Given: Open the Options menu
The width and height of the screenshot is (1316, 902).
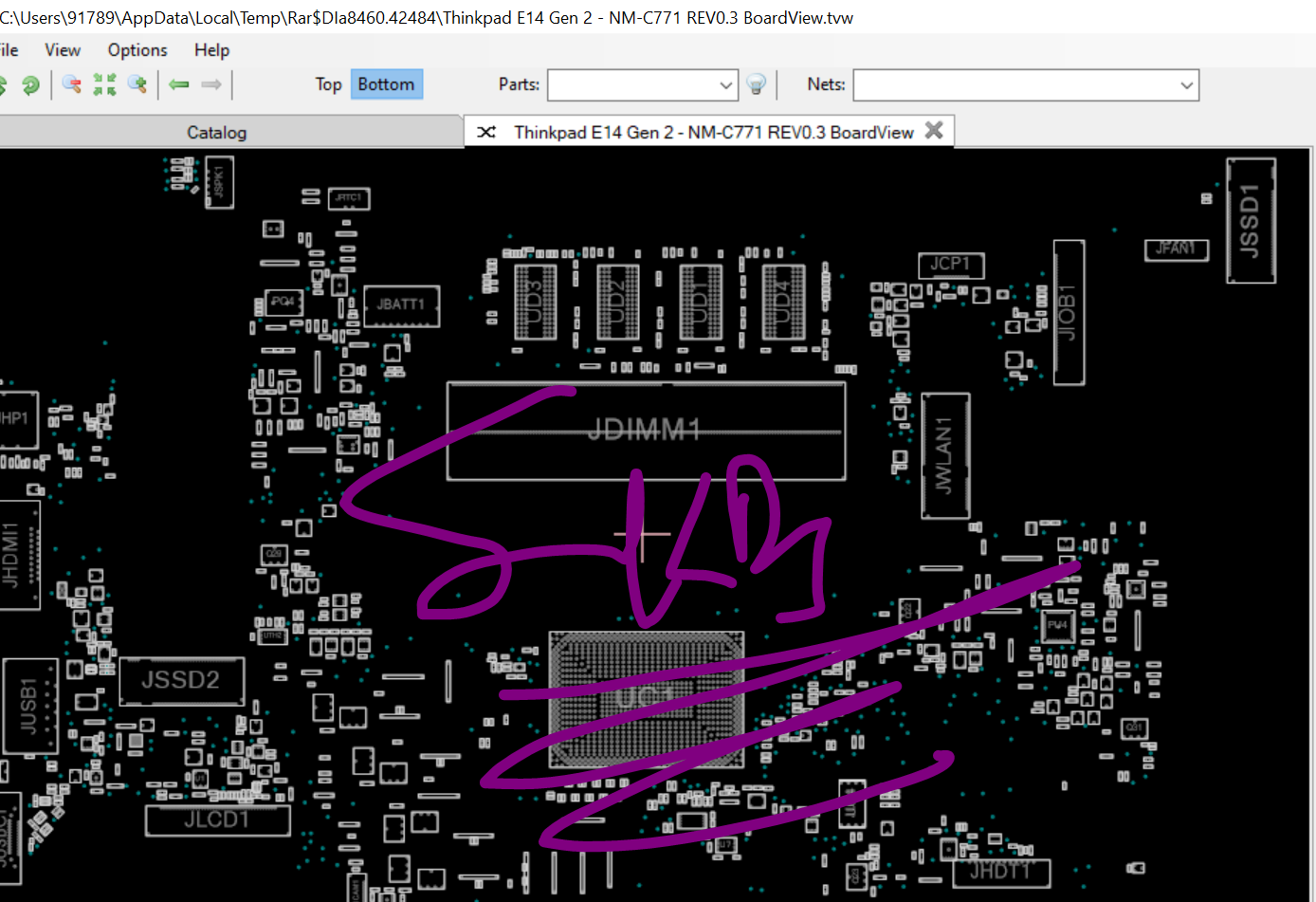Looking at the screenshot, I should tap(137, 50).
